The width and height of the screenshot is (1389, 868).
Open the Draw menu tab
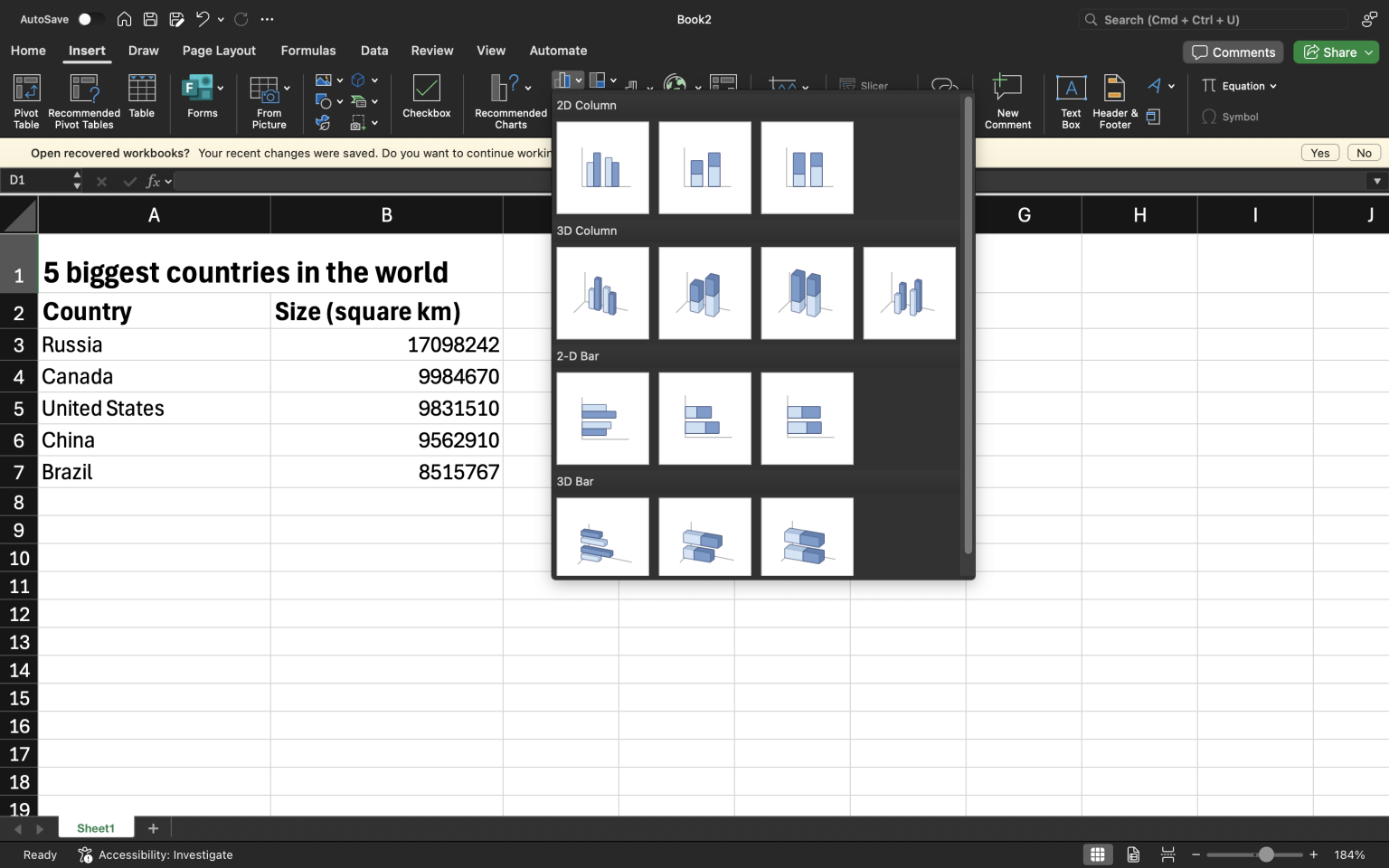pos(143,51)
